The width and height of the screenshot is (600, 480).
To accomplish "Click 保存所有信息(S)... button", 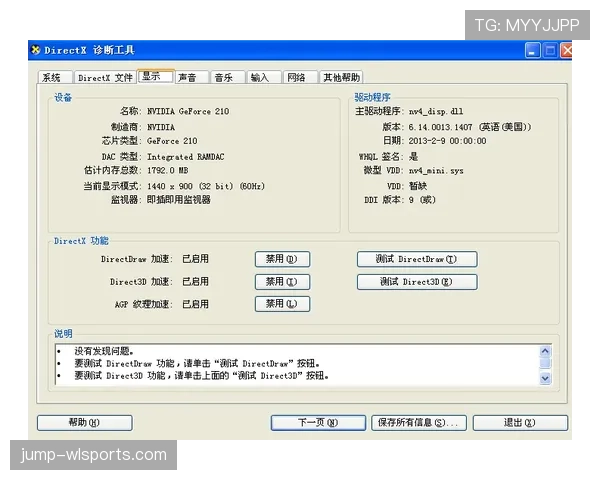I will coord(419,423).
